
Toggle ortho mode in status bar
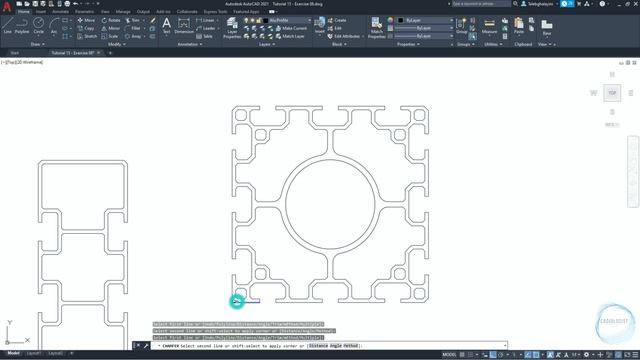(493, 355)
